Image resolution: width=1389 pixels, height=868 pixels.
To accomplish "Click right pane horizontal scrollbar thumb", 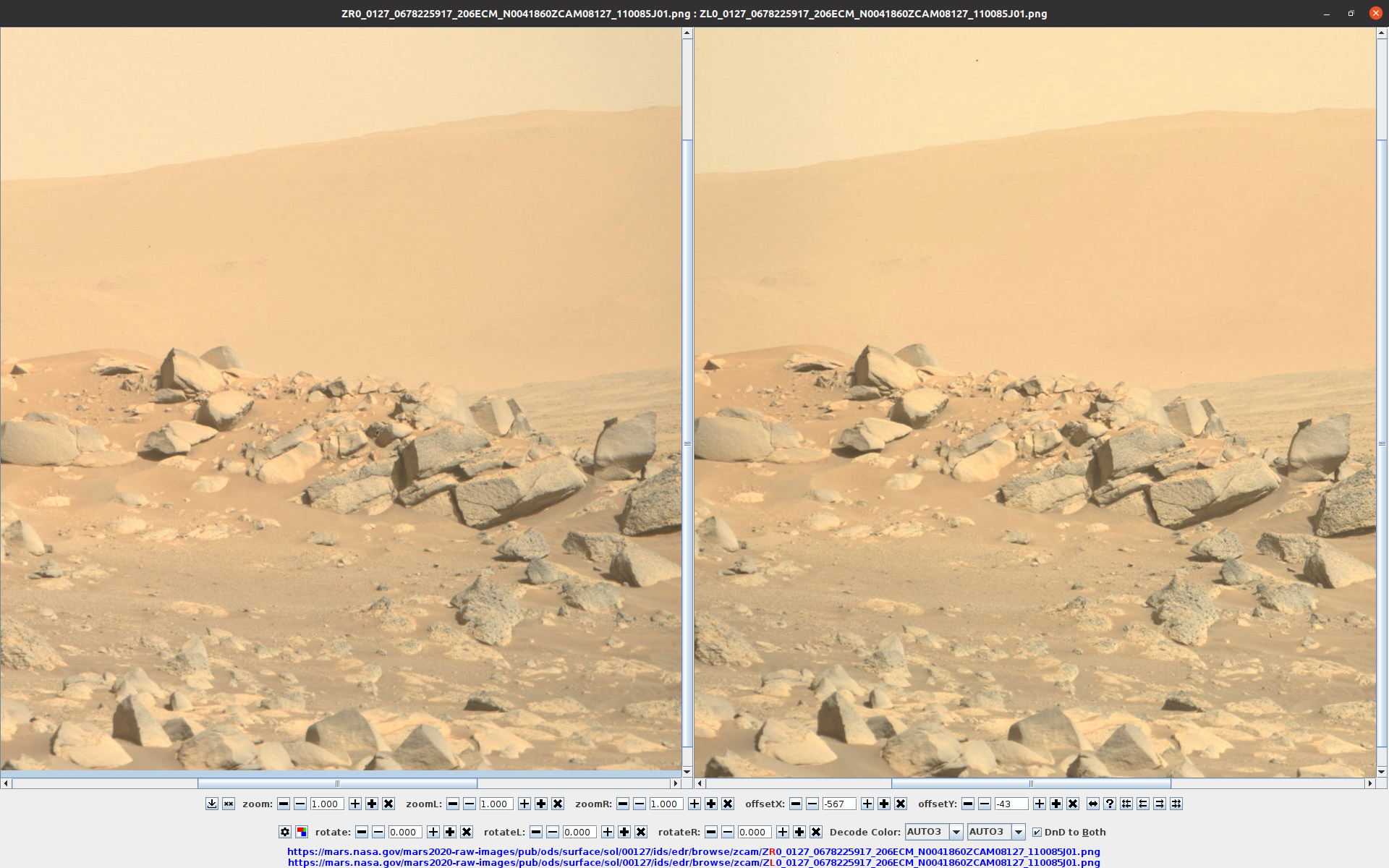I will click(x=1031, y=783).
